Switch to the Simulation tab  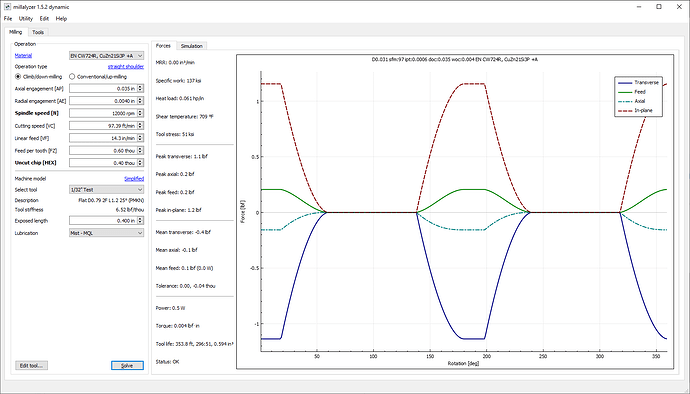191,46
